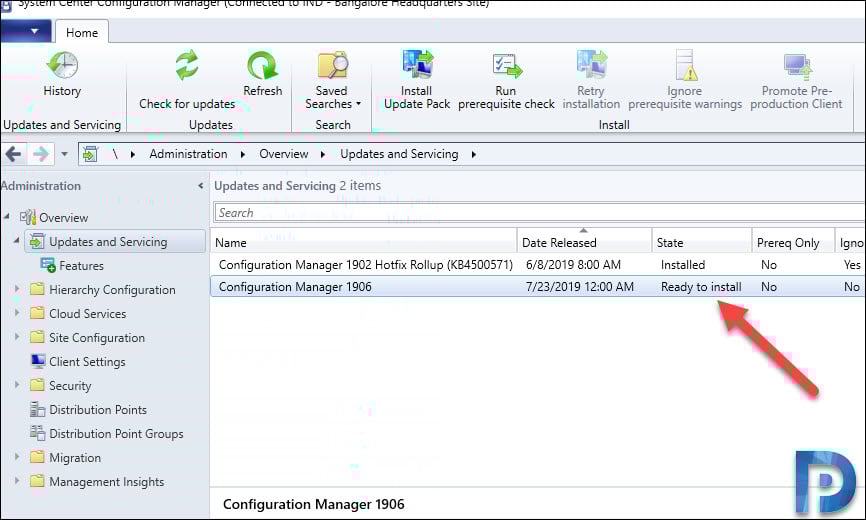Click the Overview node icon

(28, 217)
